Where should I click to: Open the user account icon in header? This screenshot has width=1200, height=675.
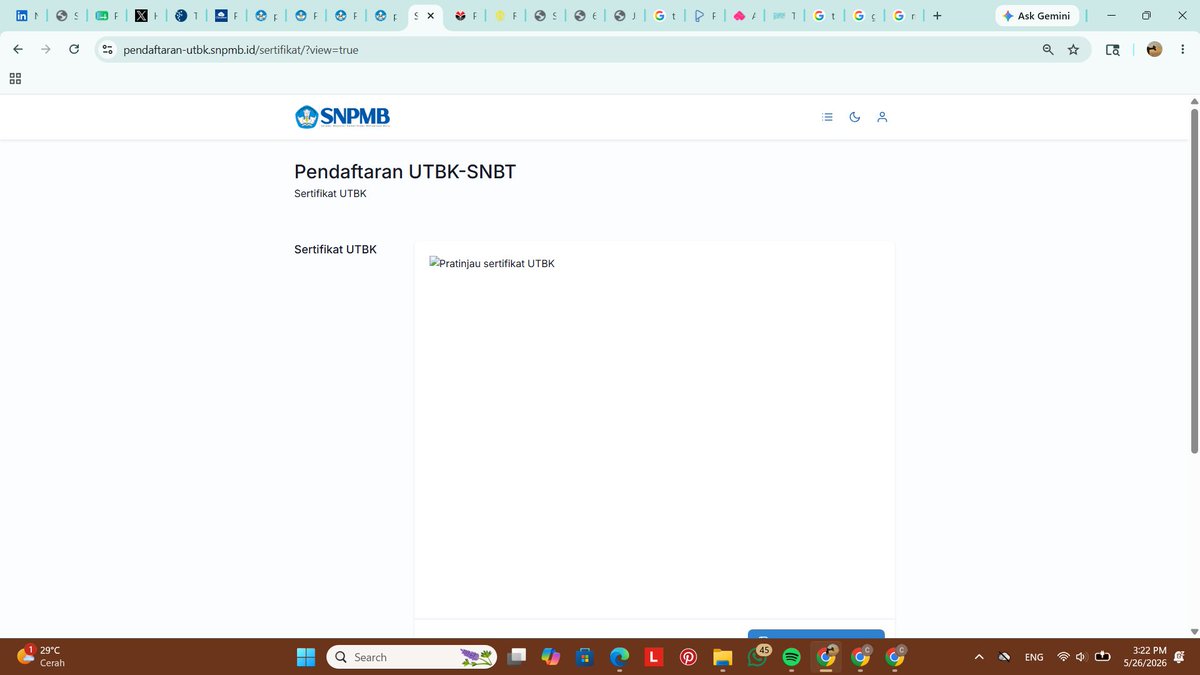882,117
